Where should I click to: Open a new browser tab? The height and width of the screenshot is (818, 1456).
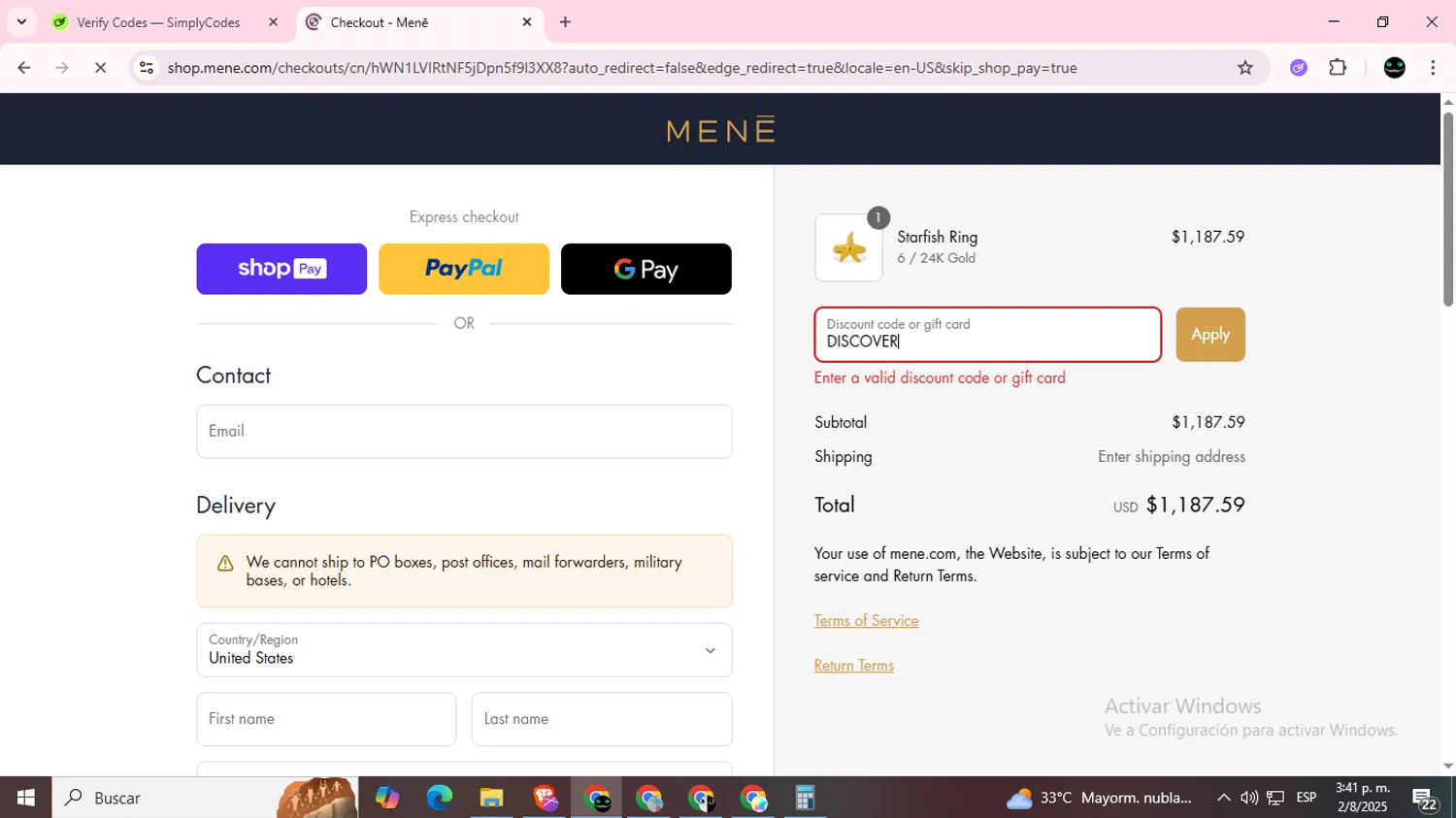(566, 22)
